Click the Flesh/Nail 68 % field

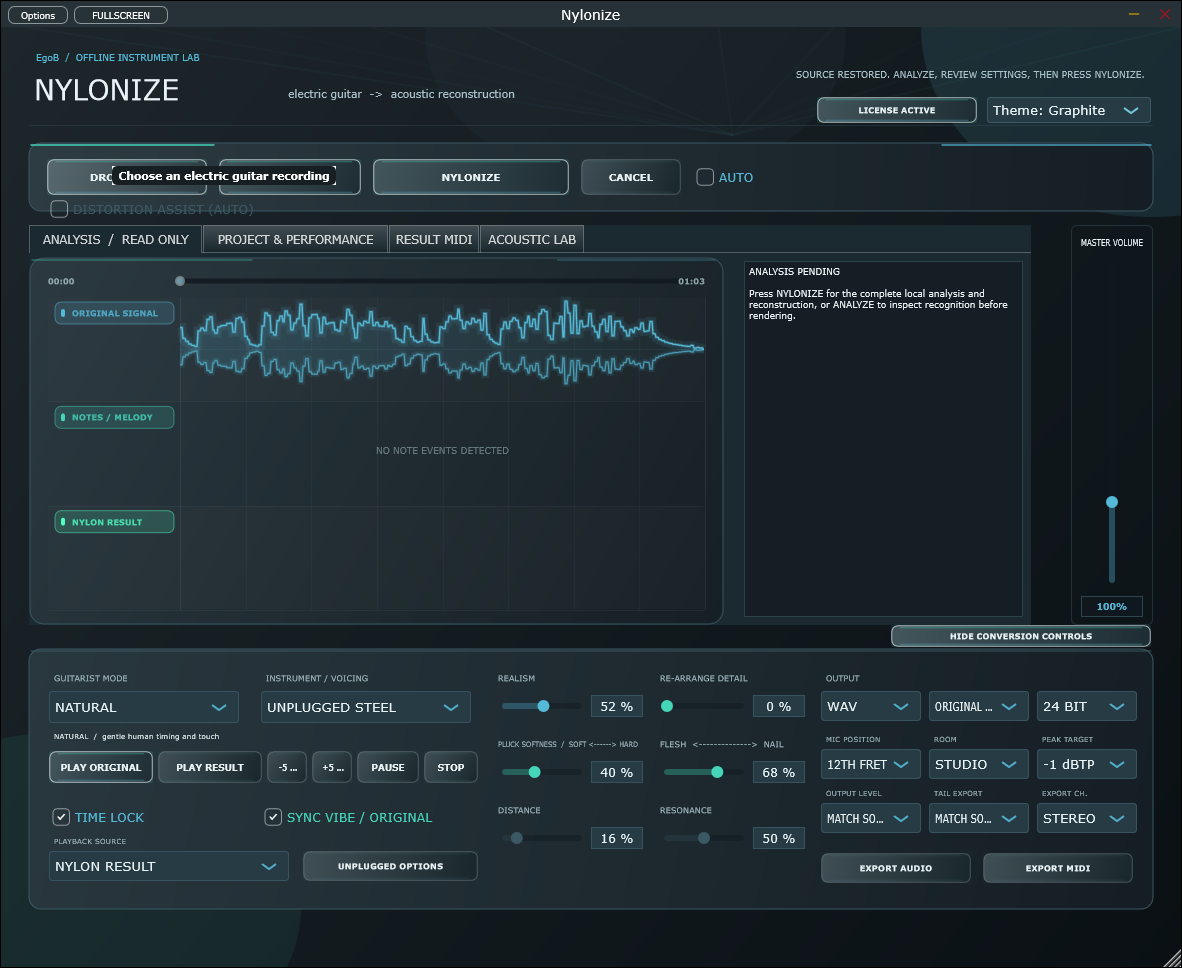click(779, 772)
